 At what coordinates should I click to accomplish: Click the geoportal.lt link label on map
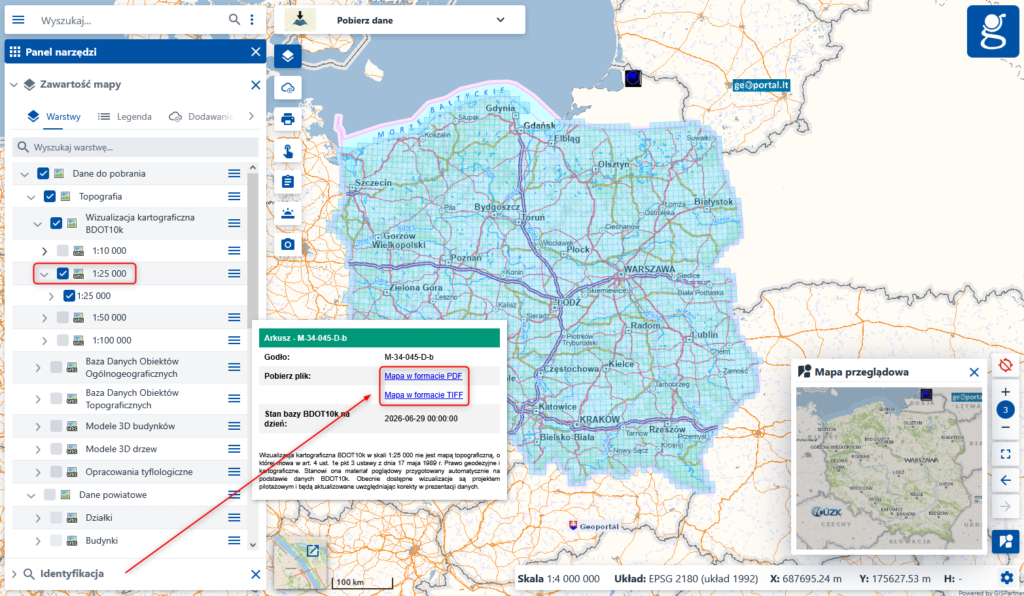tap(761, 85)
